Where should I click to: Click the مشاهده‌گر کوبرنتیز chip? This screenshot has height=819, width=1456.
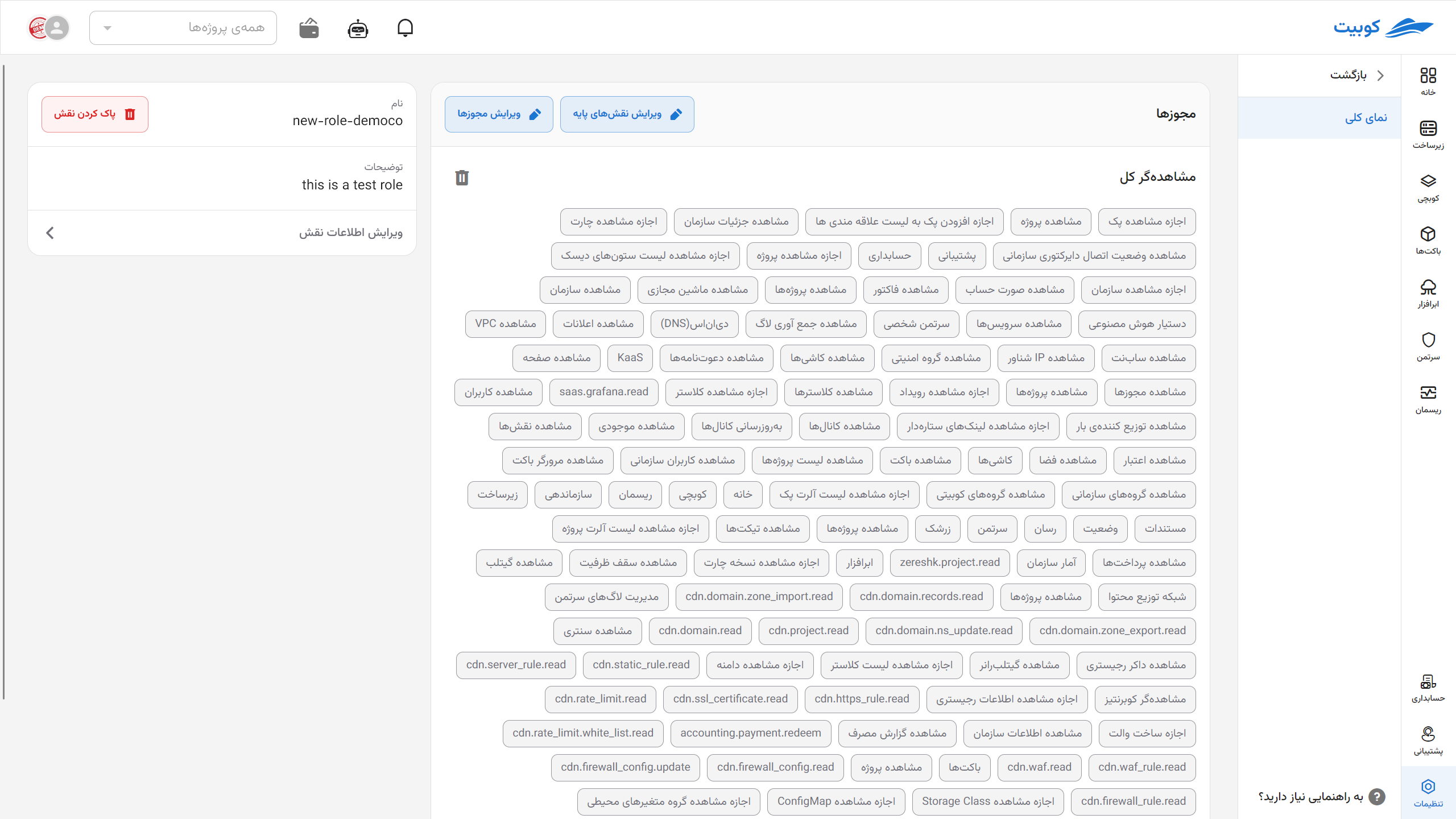[1145, 700]
